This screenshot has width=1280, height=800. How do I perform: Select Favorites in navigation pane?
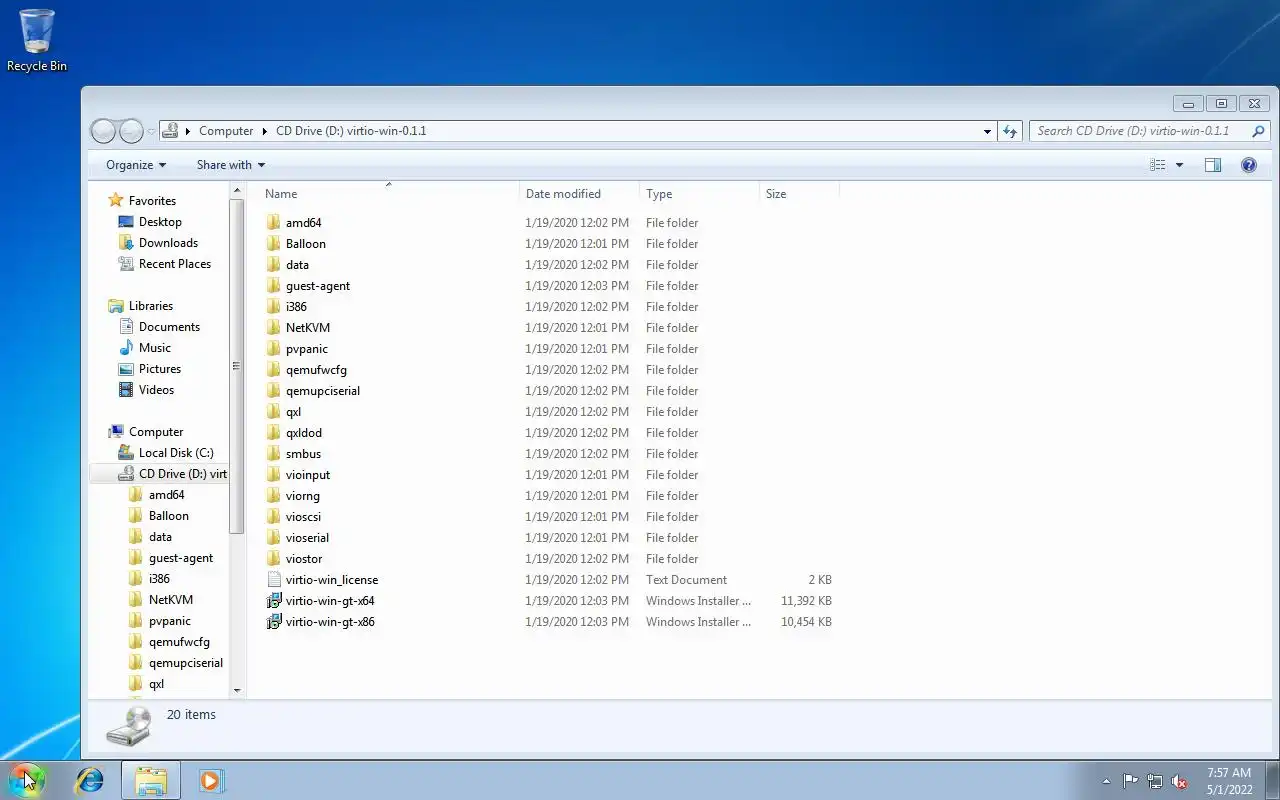pos(151,201)
